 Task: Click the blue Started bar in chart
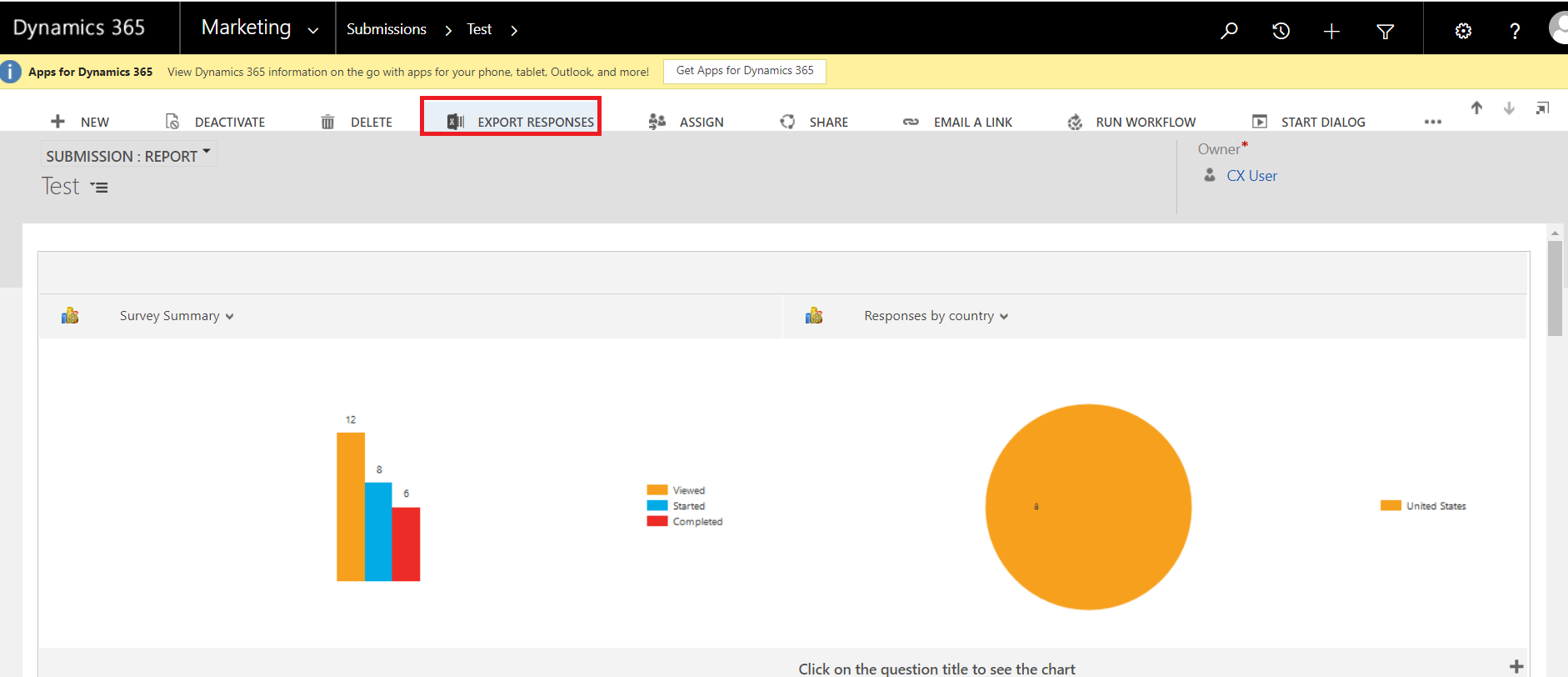pos(378,532)
